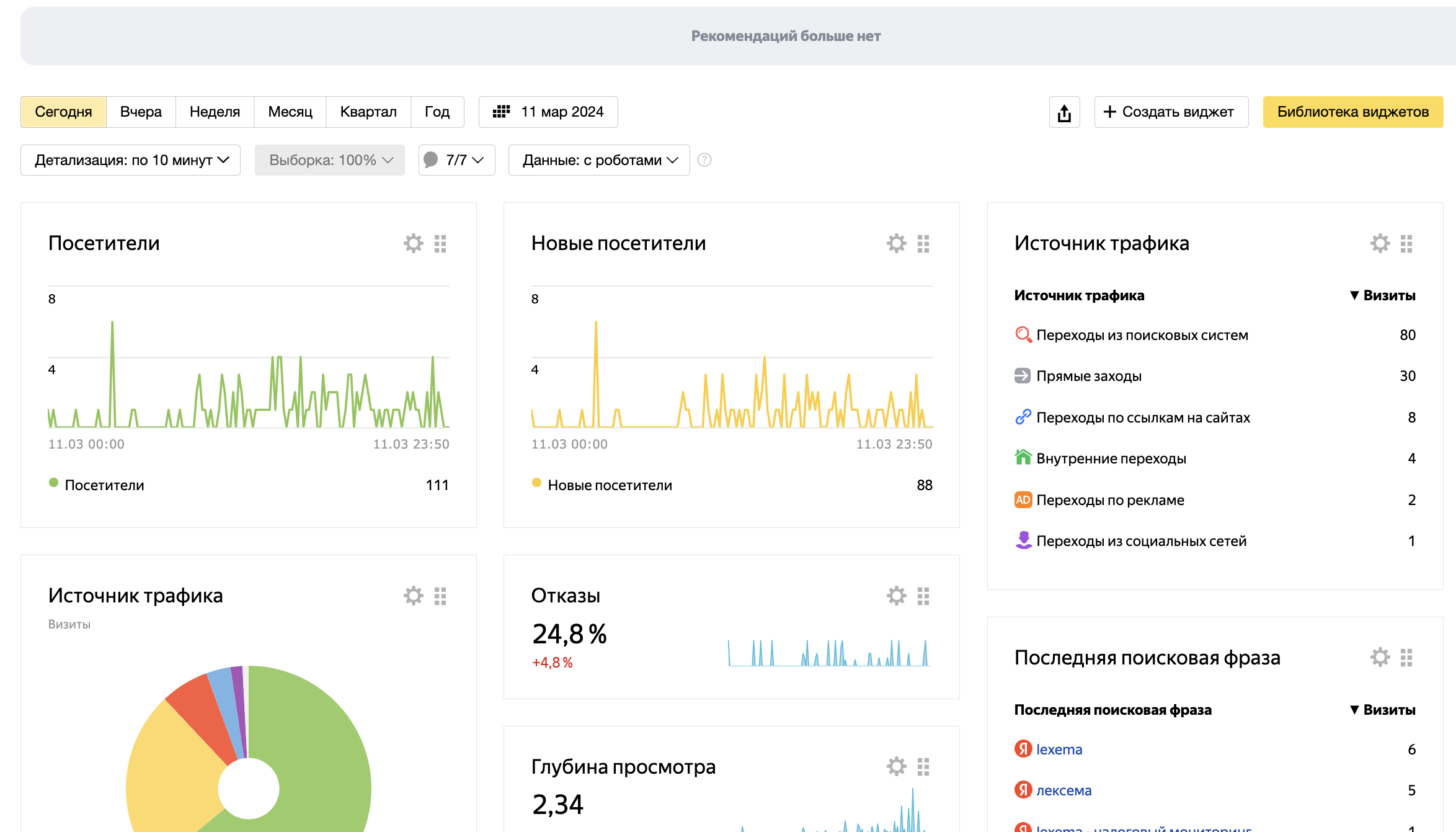This screenshot has width=1456, height=832.
Task: Open settings gear of Источник трафика table widget
Action: pos(1380,243)
